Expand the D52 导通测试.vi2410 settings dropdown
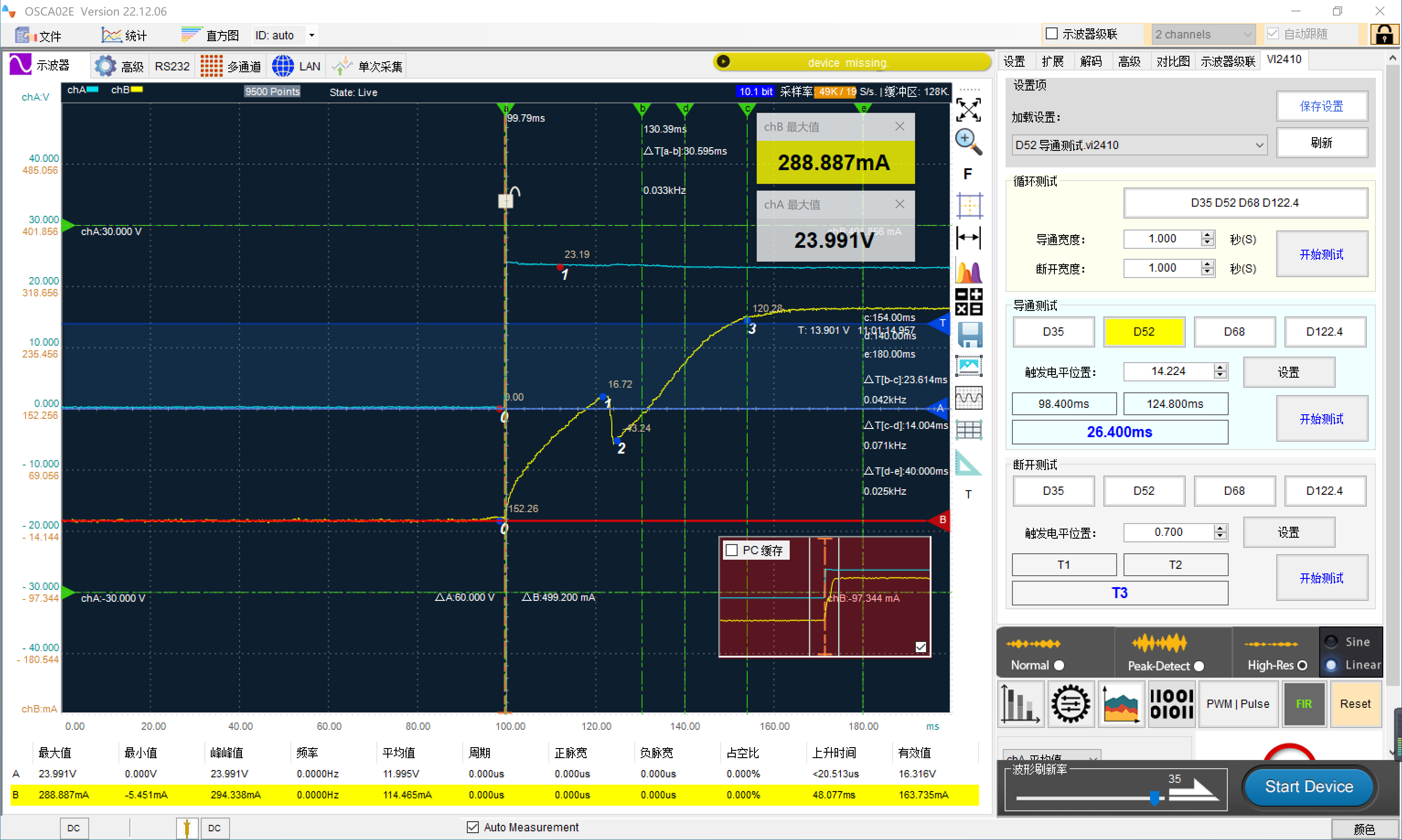1402x840 pixels. (1139, 145)
